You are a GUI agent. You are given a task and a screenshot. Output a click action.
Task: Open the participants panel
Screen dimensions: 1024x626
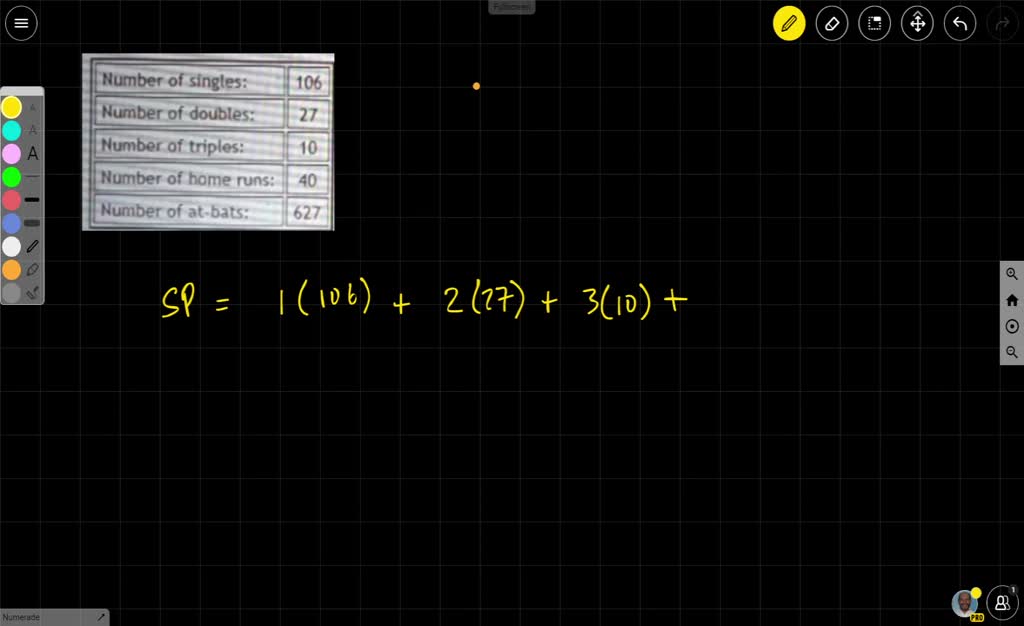[1002, 602]
